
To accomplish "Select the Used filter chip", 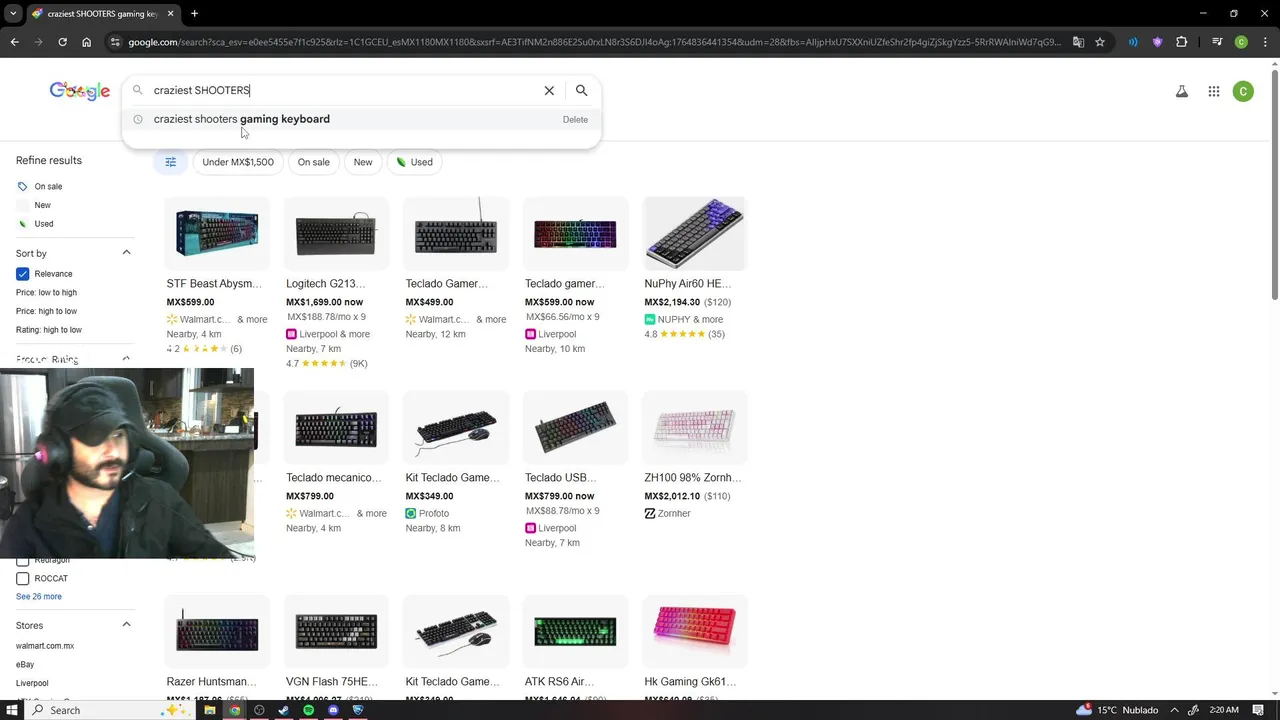I will pyautogui.click(x=415, y=162).
